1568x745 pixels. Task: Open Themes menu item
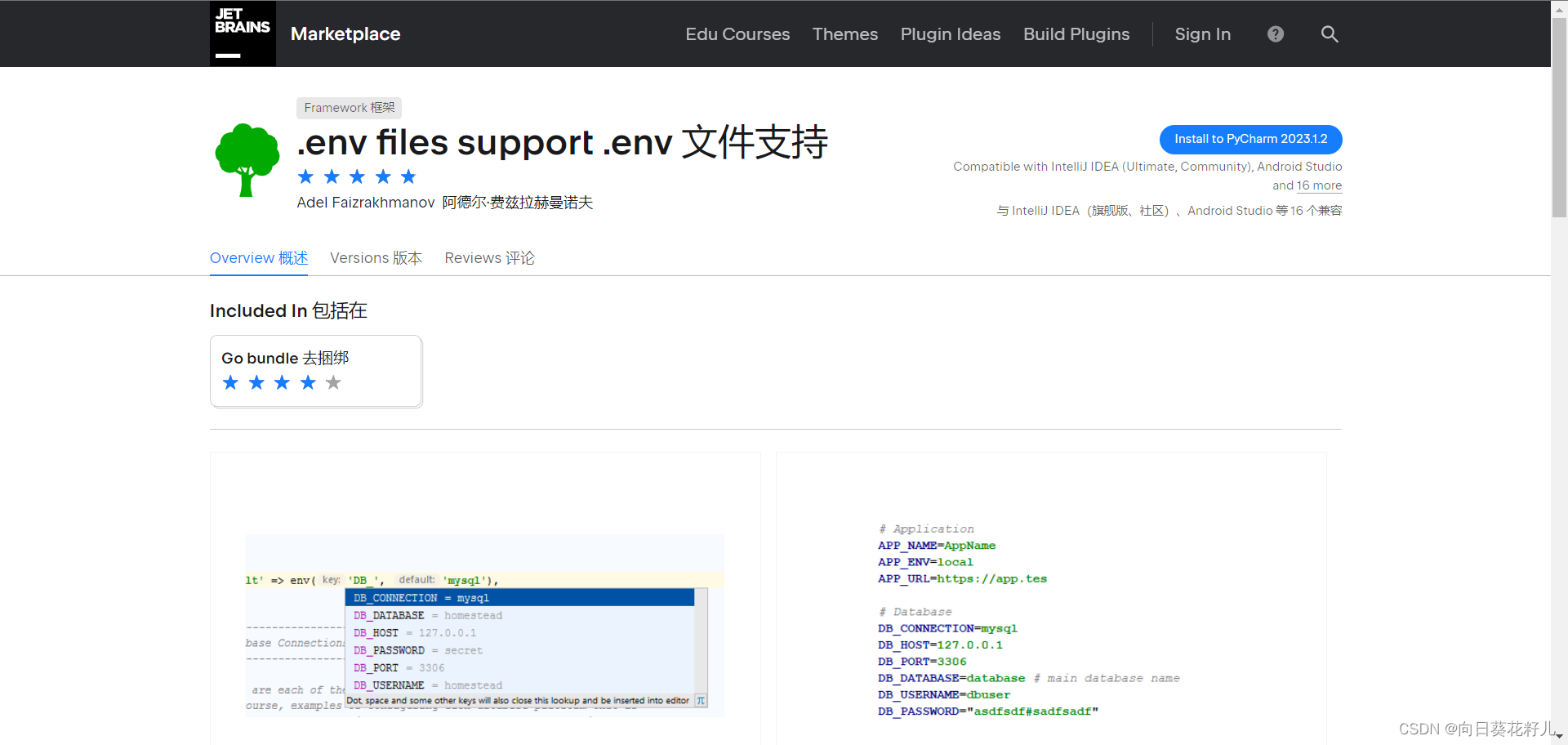[x=845, y=34]
